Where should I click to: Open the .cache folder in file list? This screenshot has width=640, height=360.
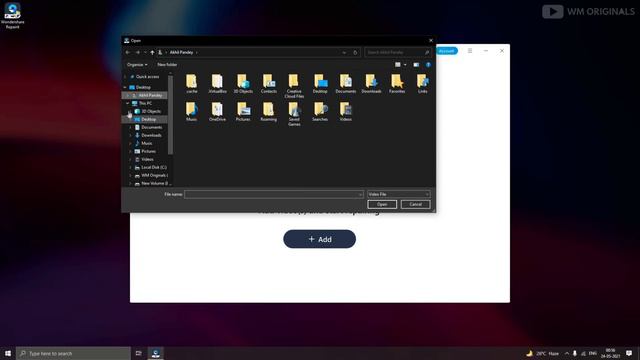pyautogui.click(x=191, y=84)
